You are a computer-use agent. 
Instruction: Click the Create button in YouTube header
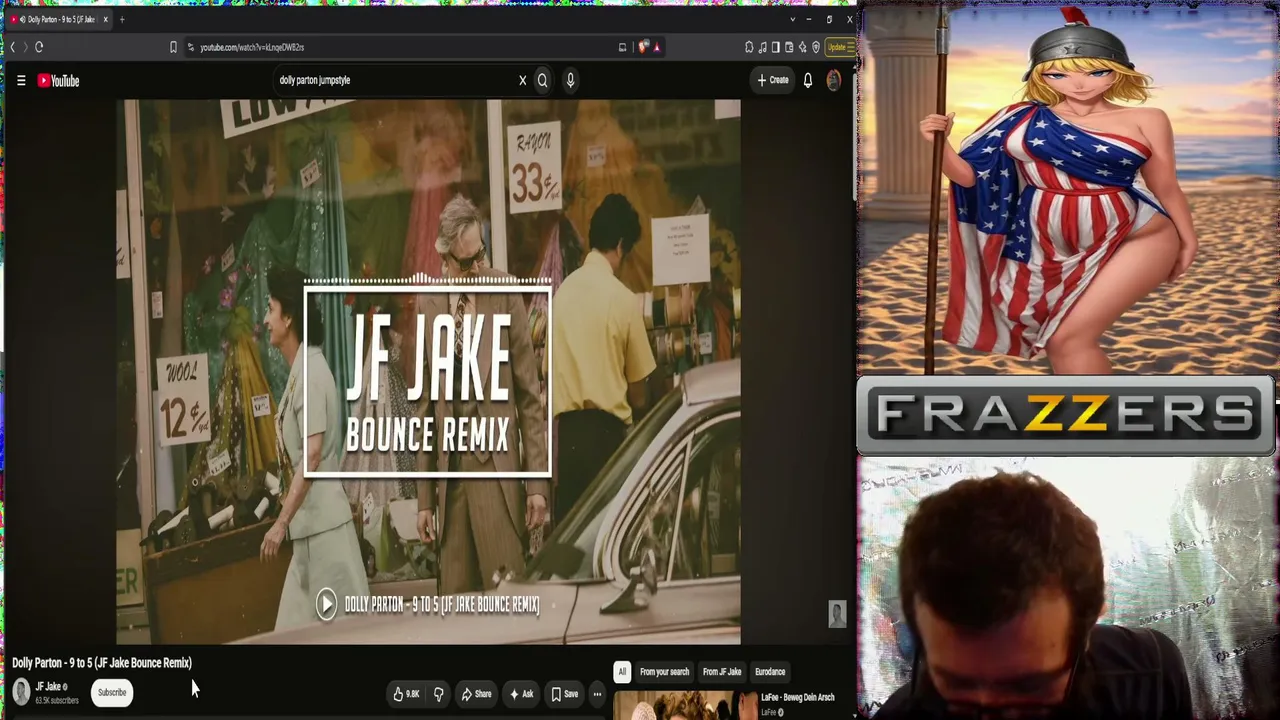[773, 81]
